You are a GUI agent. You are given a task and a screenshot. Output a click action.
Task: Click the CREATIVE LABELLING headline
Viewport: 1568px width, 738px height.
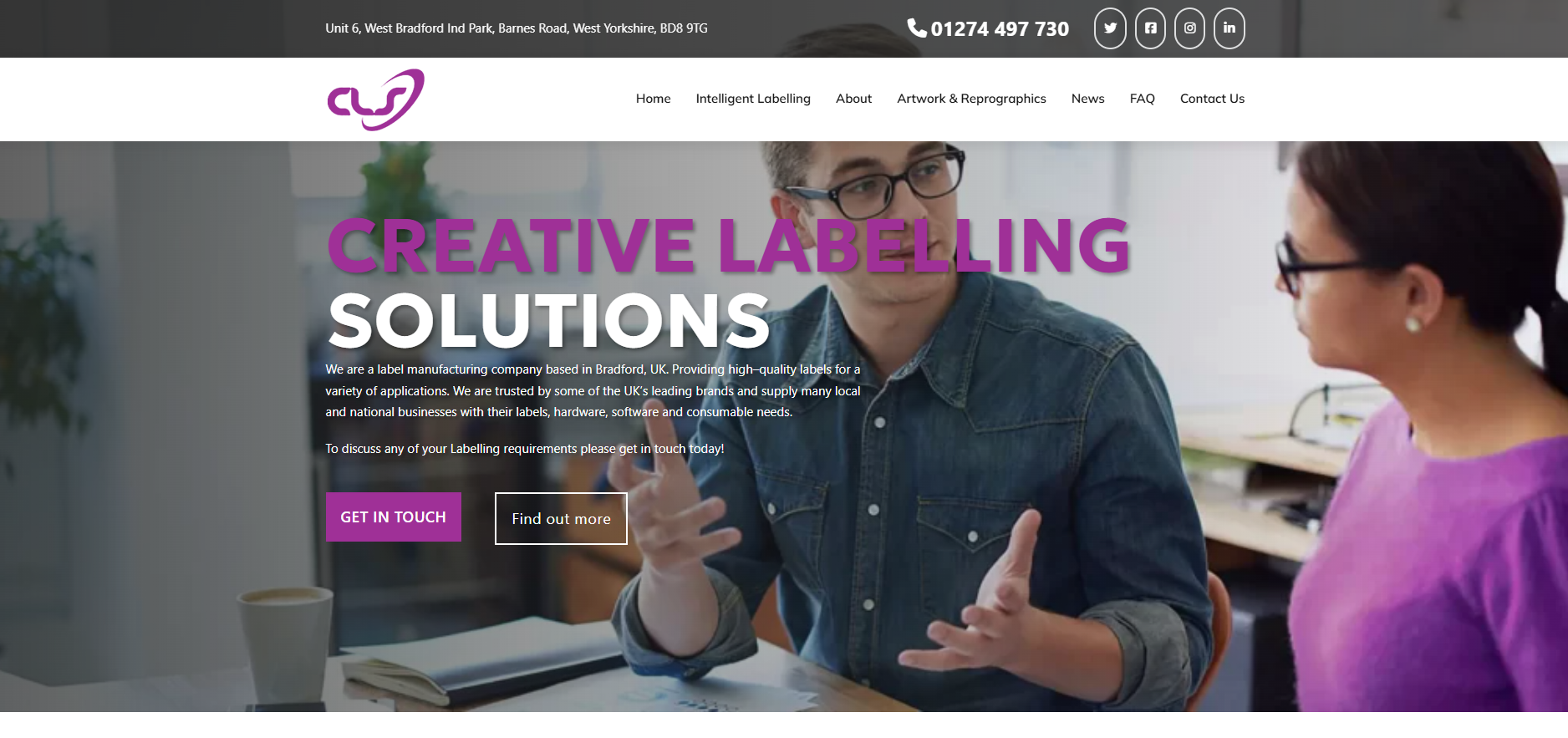(x=729, y=246)
